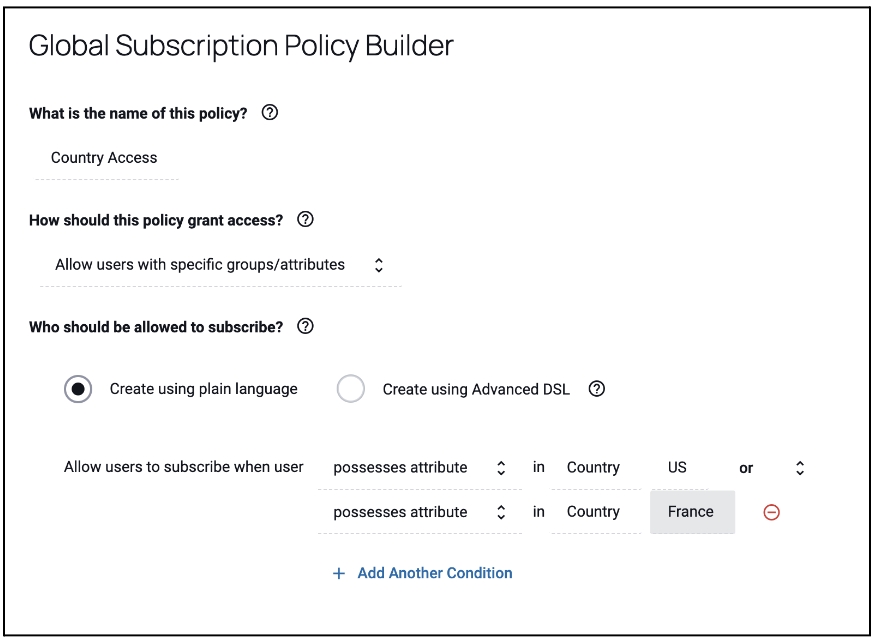The image size is (880, 642).
Task: Click the plus icon before Add Another Condition
Action: coord(339,573)
